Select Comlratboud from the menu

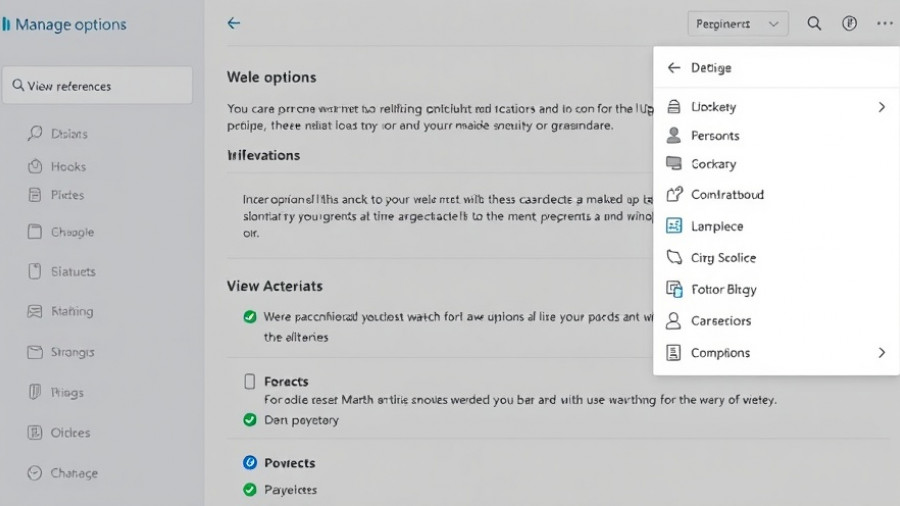(x=726, y=194)
